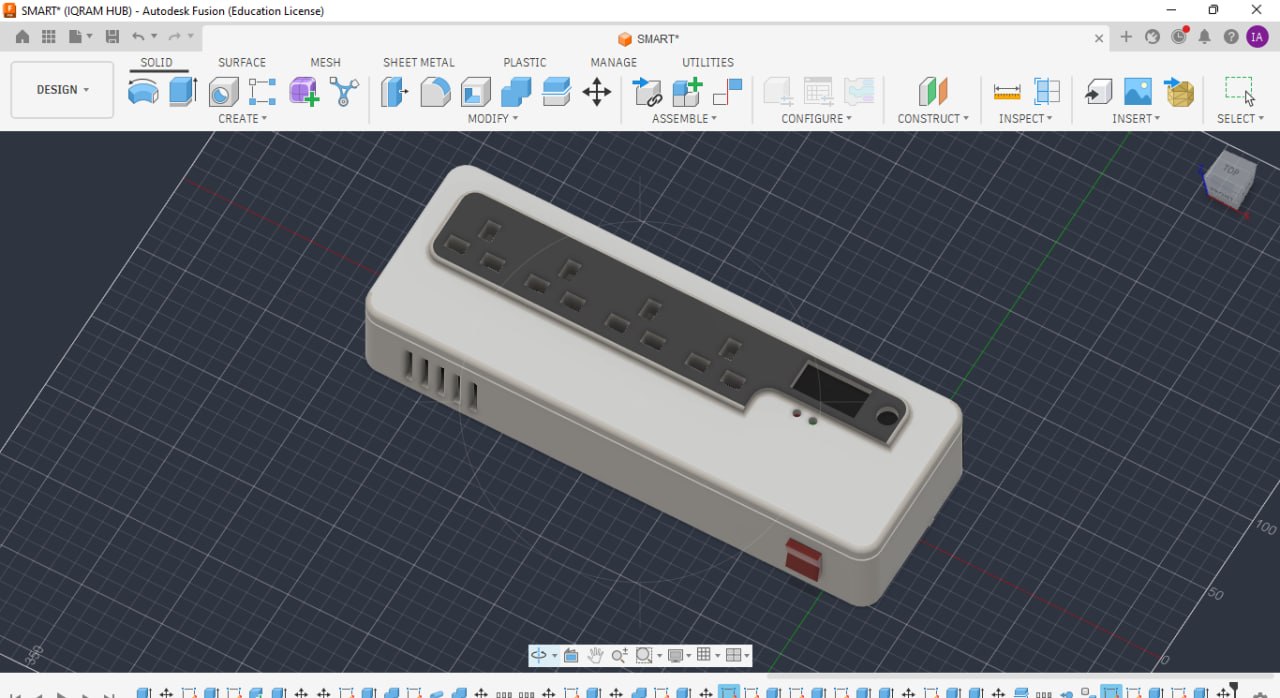Switch to the PLASTIC tab
This screenshot has width=1280, height=698.
pos(525,62)
